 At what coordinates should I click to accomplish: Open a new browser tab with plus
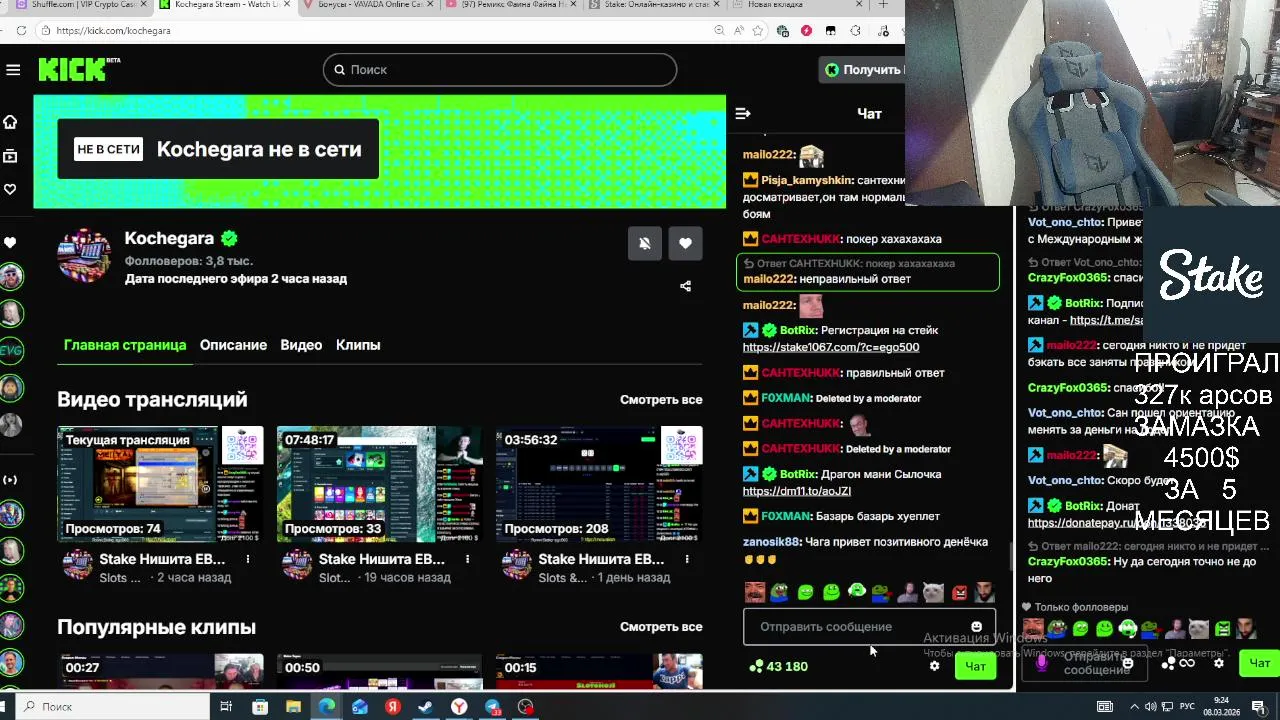coord(883,5)
